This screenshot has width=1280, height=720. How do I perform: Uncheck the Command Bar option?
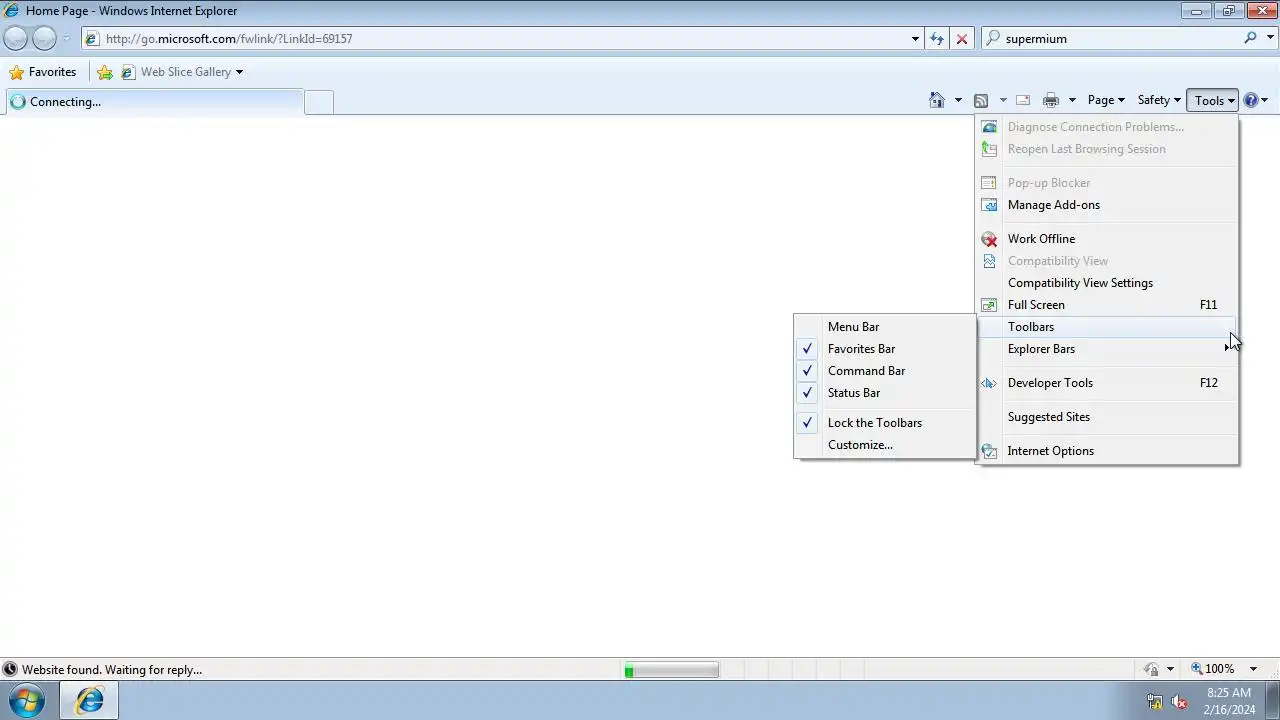(885, 371)
